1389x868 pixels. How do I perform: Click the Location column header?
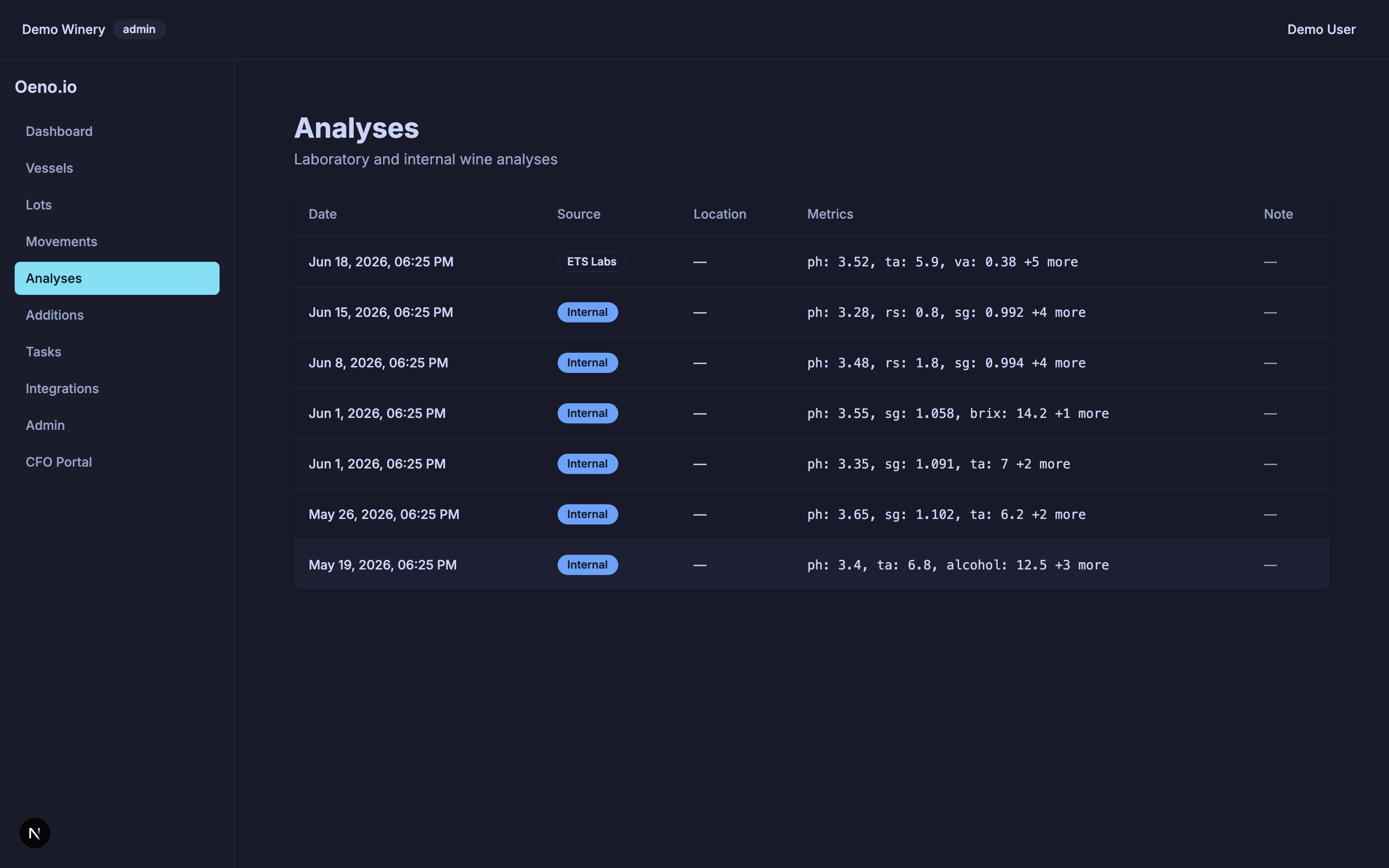[x=720, y=214]
